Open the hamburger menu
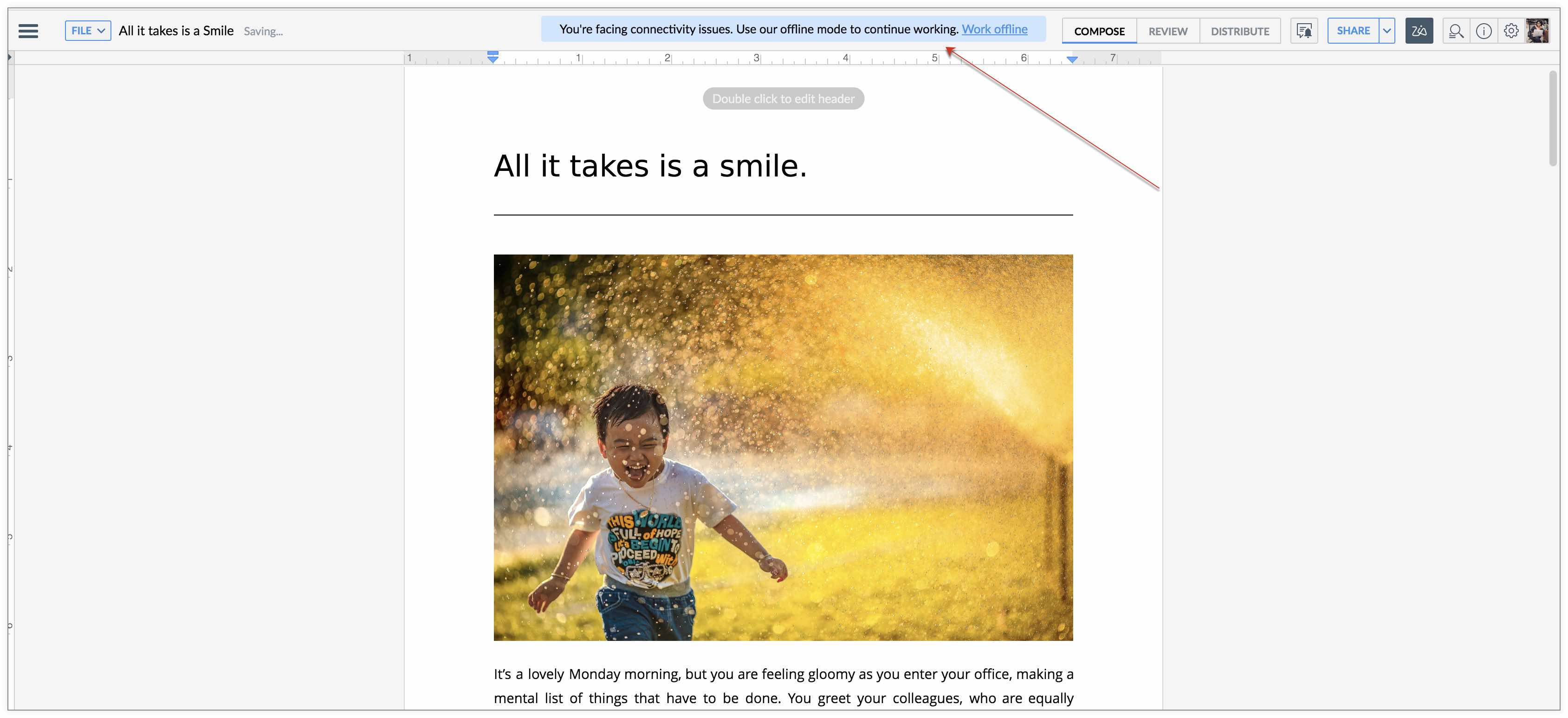Screen dimensions: 1568x718 pyautogui.click(x=28, y=31)
